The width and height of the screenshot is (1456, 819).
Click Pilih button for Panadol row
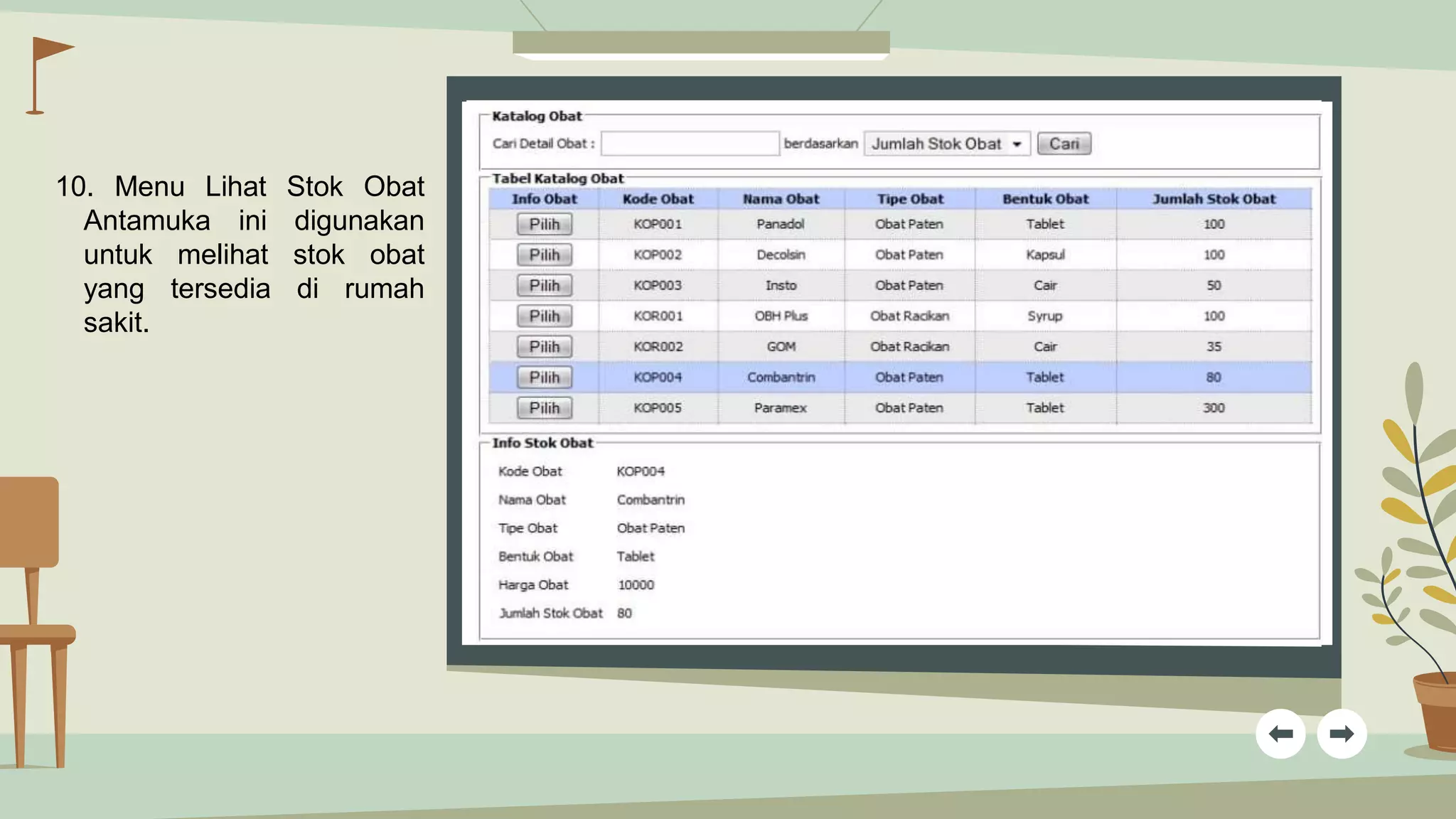(x=544, y=225)
